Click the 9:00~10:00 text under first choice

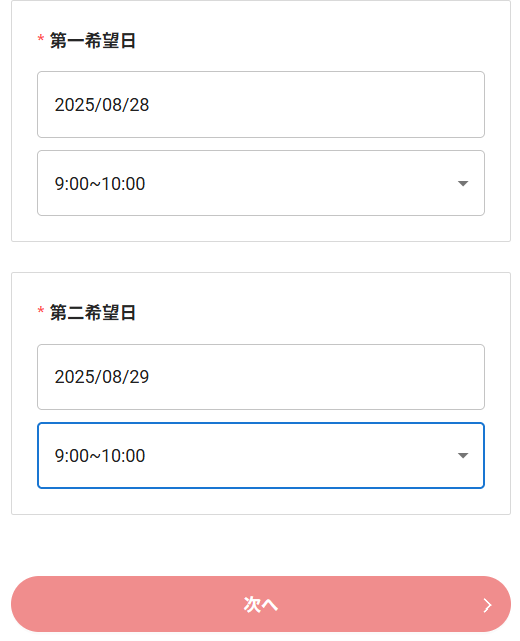[x=100, y=184]
